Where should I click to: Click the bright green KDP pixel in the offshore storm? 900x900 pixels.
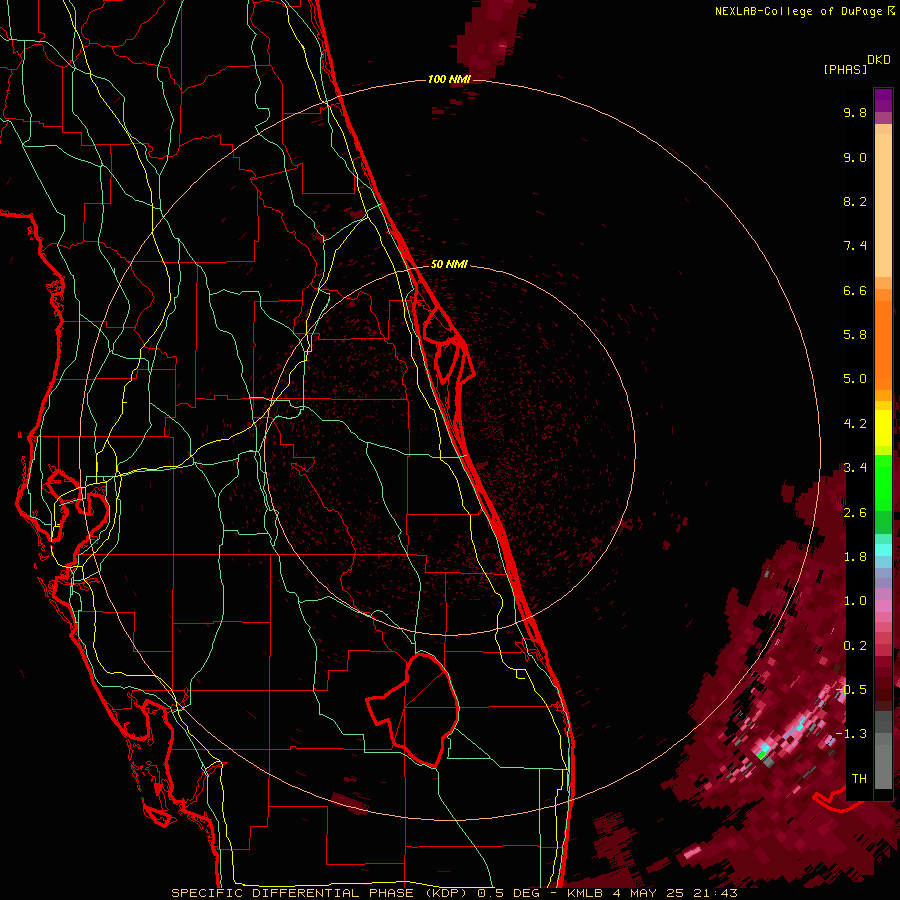tap(762, 754)
